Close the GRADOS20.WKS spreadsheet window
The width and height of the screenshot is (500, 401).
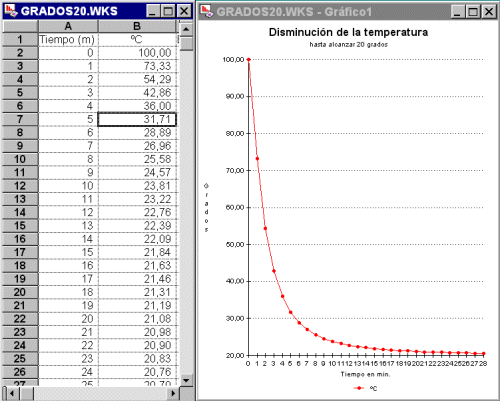pos(184,11)
